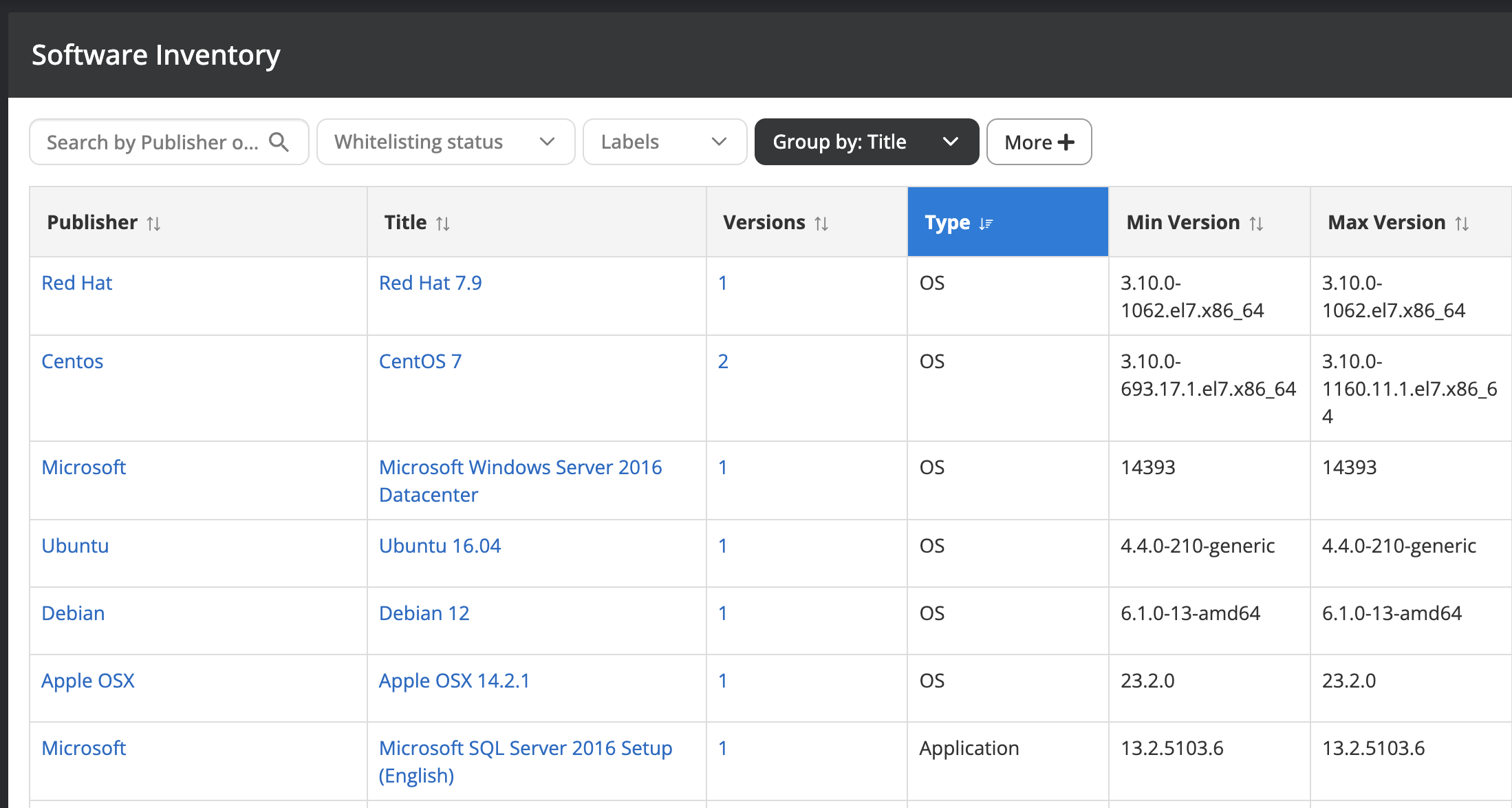Focus the Search by Publisher field
This screenshot has height=808, width=1512.
pos(151,142)
